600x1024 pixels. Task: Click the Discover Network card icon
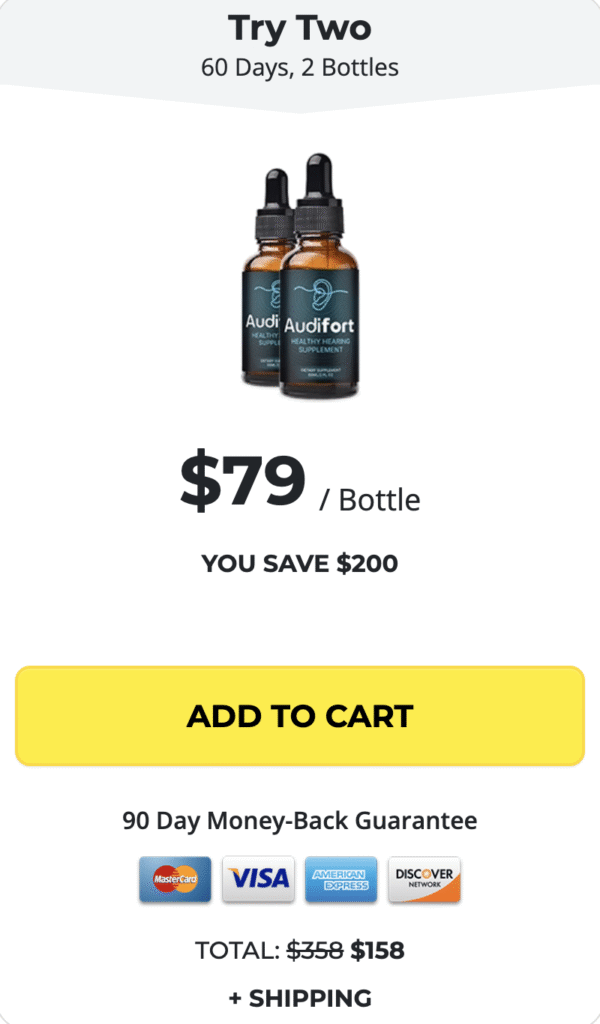click(424, 879)
